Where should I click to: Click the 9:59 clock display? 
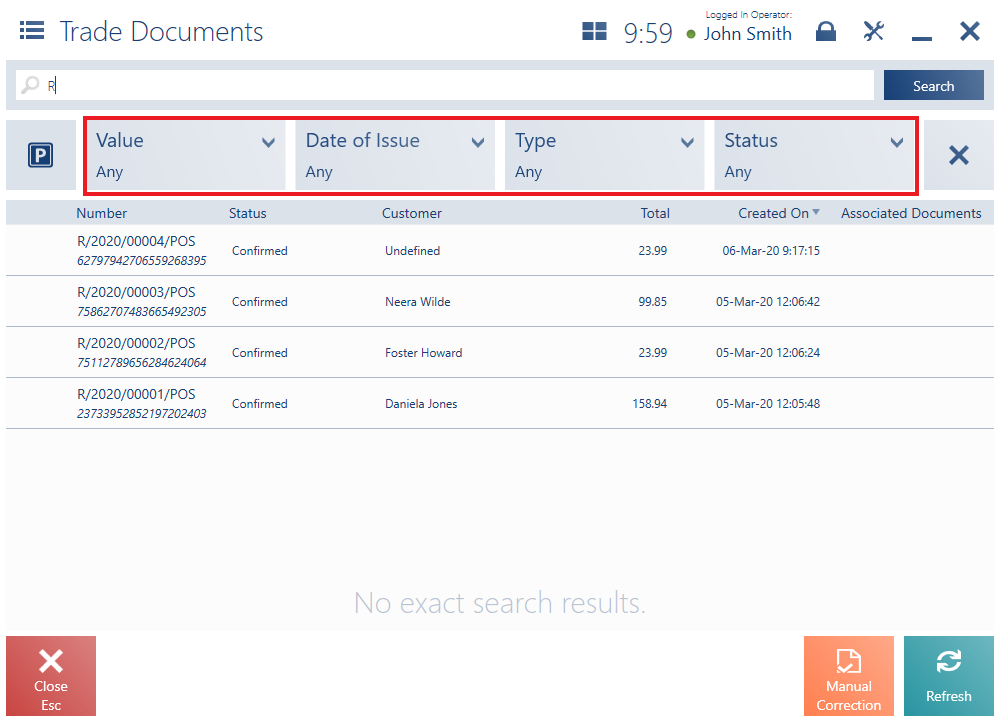pos(648,33)
